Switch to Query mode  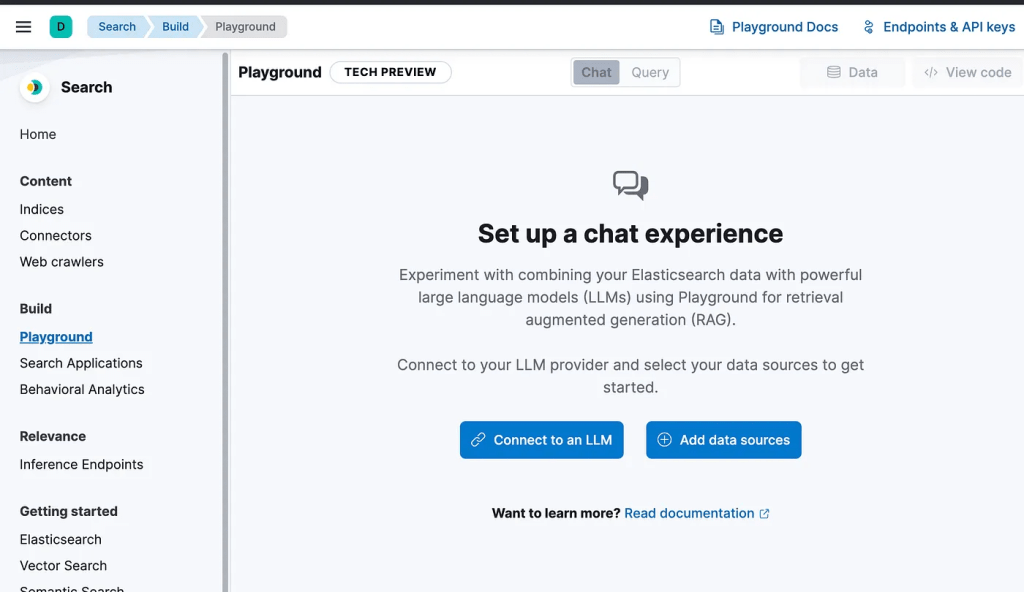(x=650, y=73)
